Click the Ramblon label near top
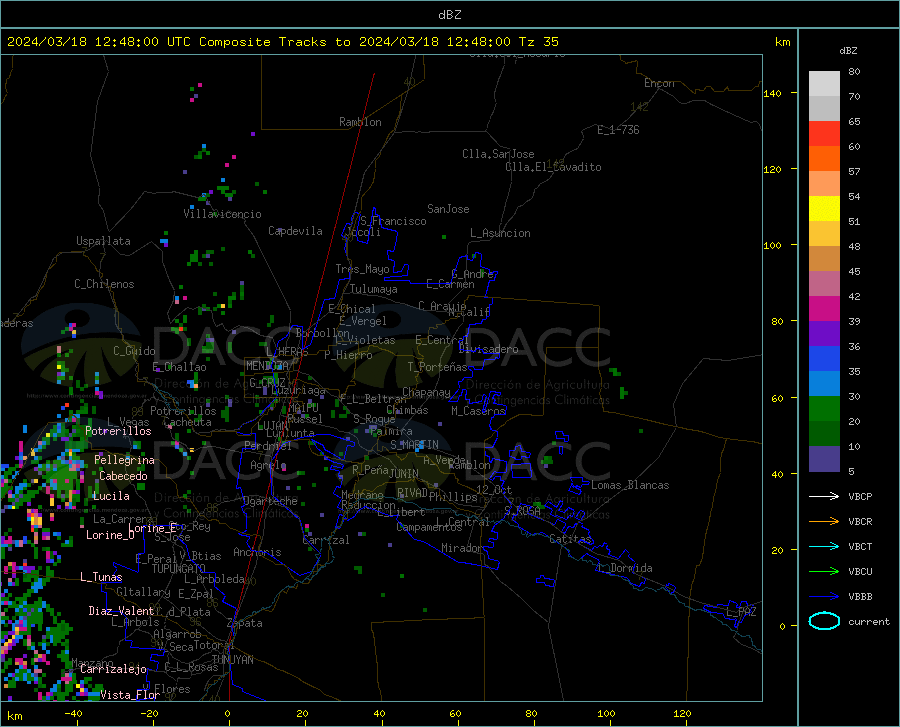Viewport: 900px width, 727px height. [x=360, y=122]
